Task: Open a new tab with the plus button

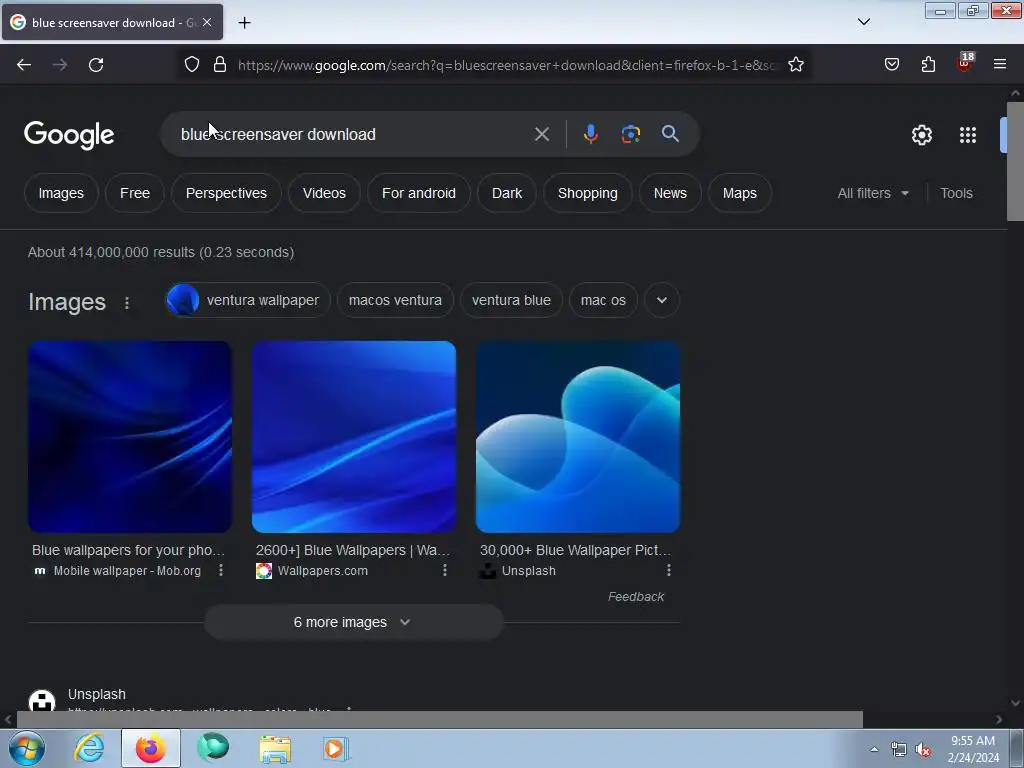Action: pyautogui.click(x=244, y=23)
